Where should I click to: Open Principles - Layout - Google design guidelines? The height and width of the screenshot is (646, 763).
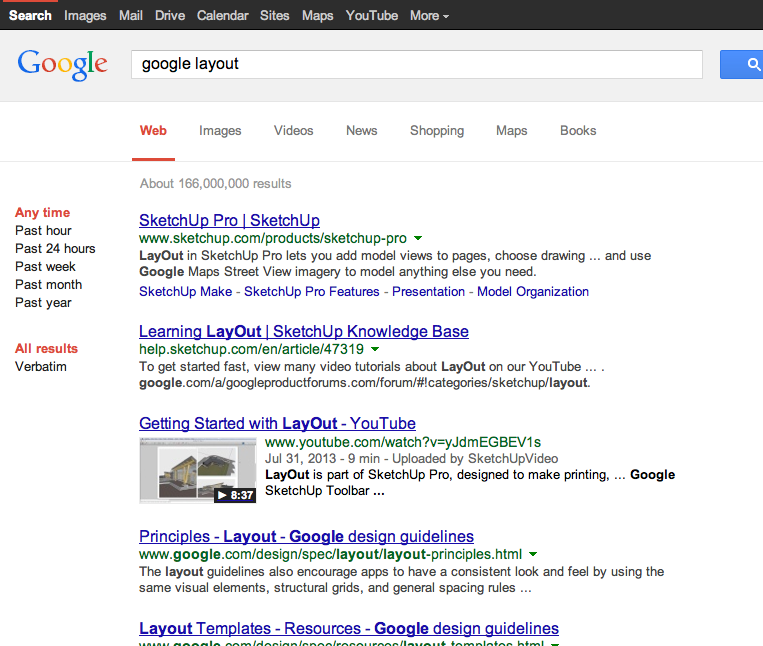point(306,536)
